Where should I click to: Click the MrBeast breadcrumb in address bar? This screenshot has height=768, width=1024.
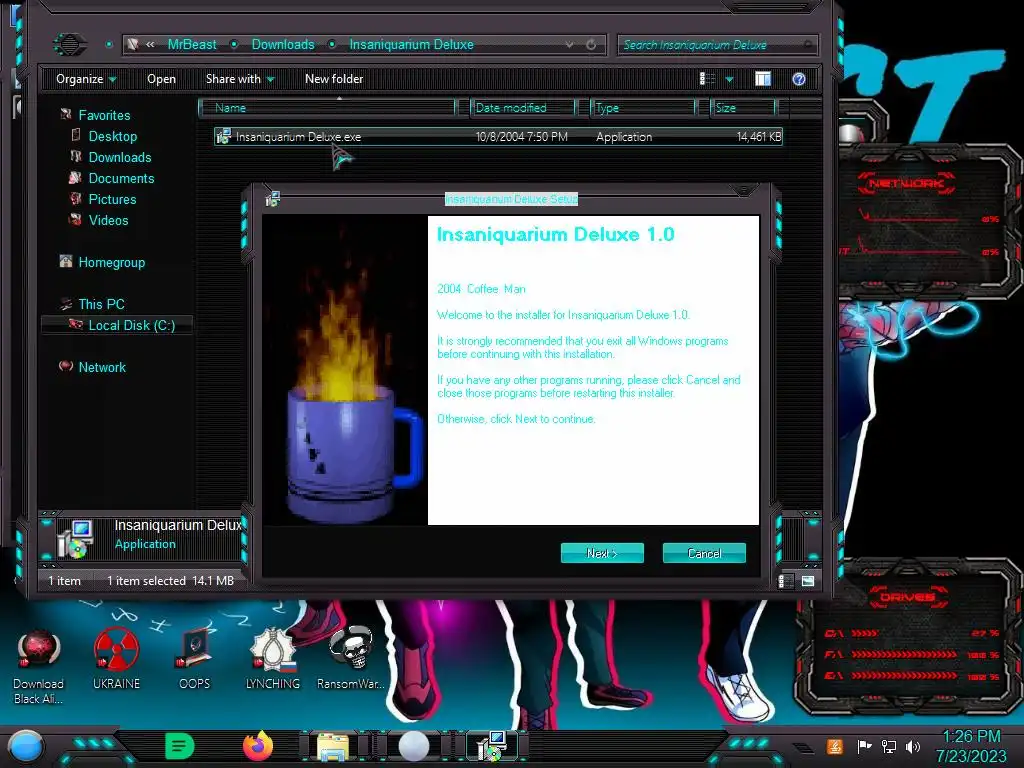click(x=192, y=44)
